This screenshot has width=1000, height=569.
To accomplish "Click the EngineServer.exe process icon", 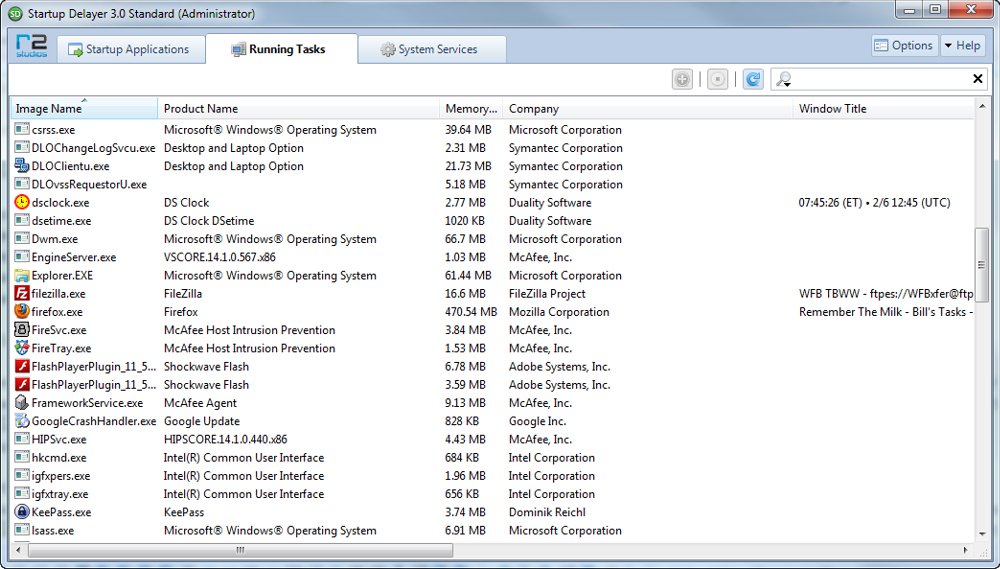I will 22,257.
